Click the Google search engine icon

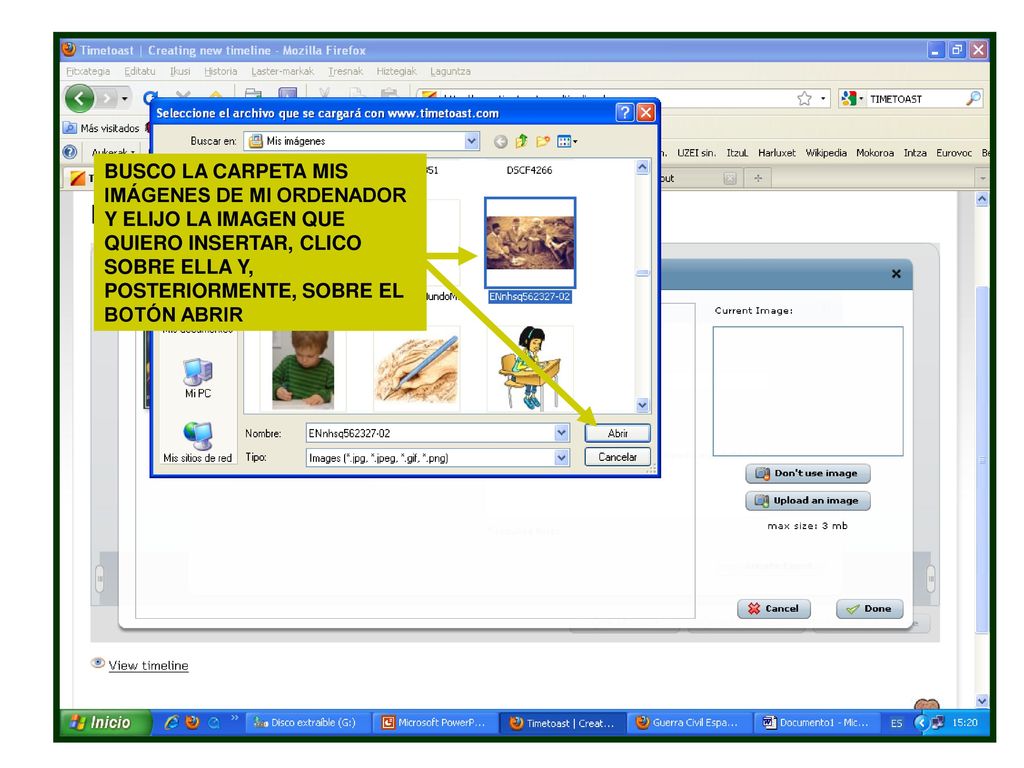848,99
